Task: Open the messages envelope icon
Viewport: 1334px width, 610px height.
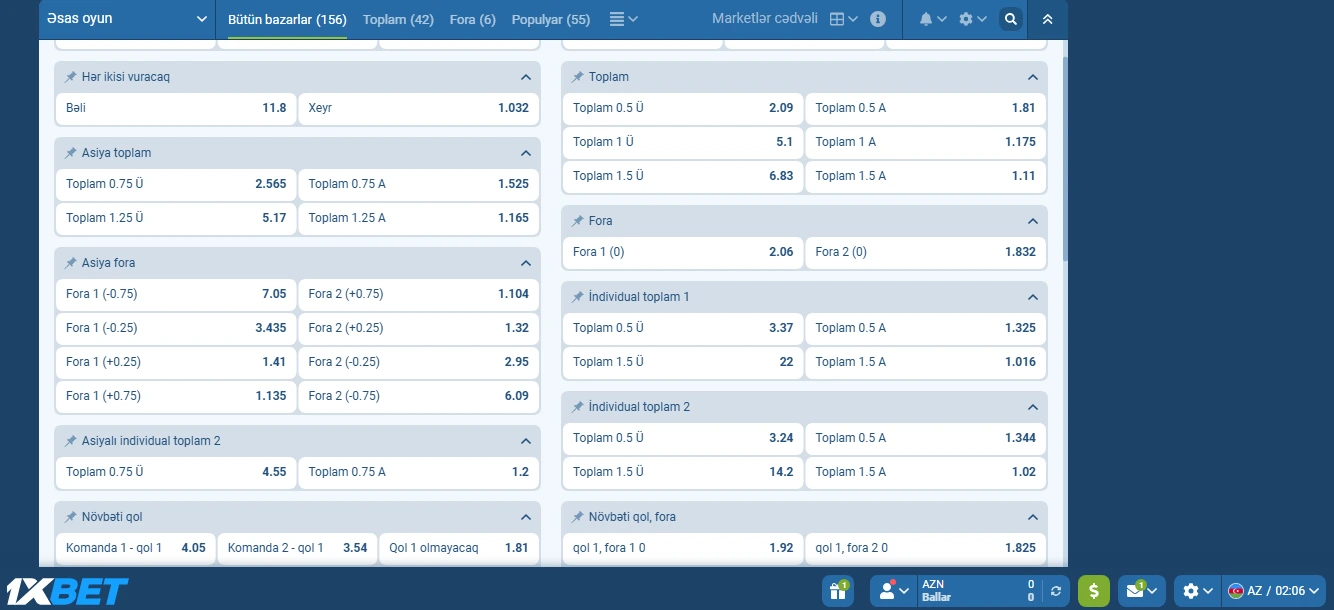Action: pyautogui.click(x=1141, y=591)
